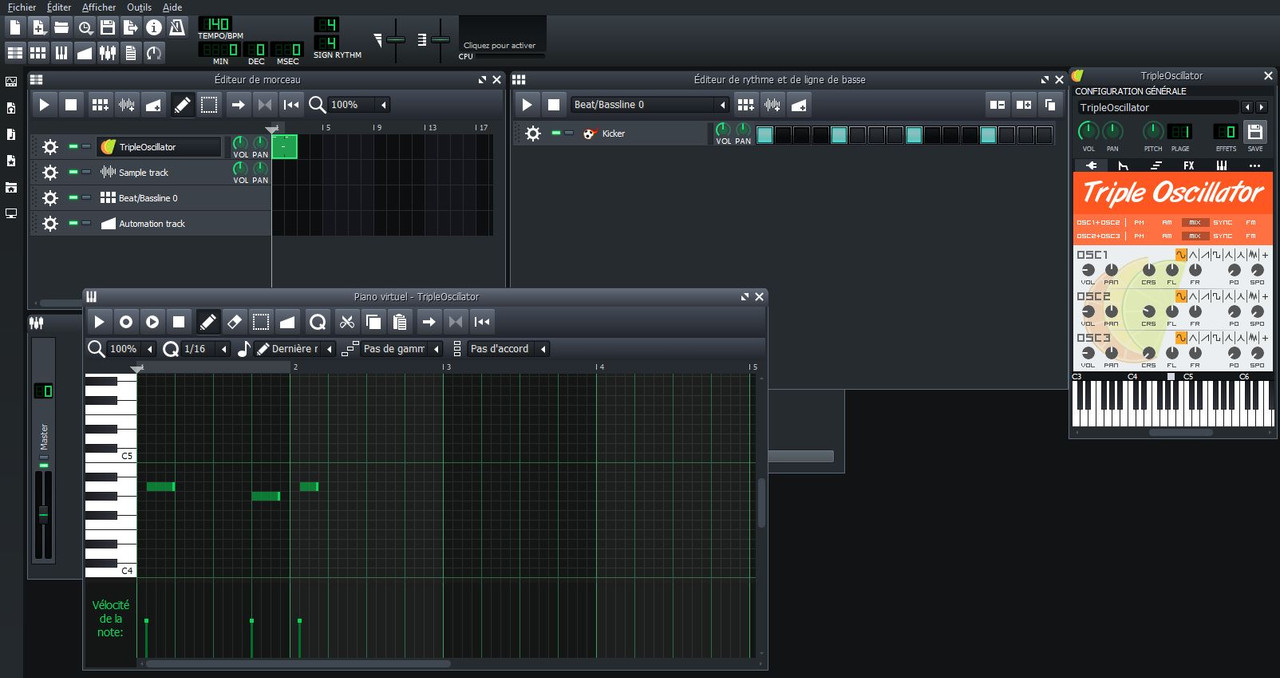Create a new project from the main toolbar
Screen dimensions: 1280x678
(x=15, y=27)
